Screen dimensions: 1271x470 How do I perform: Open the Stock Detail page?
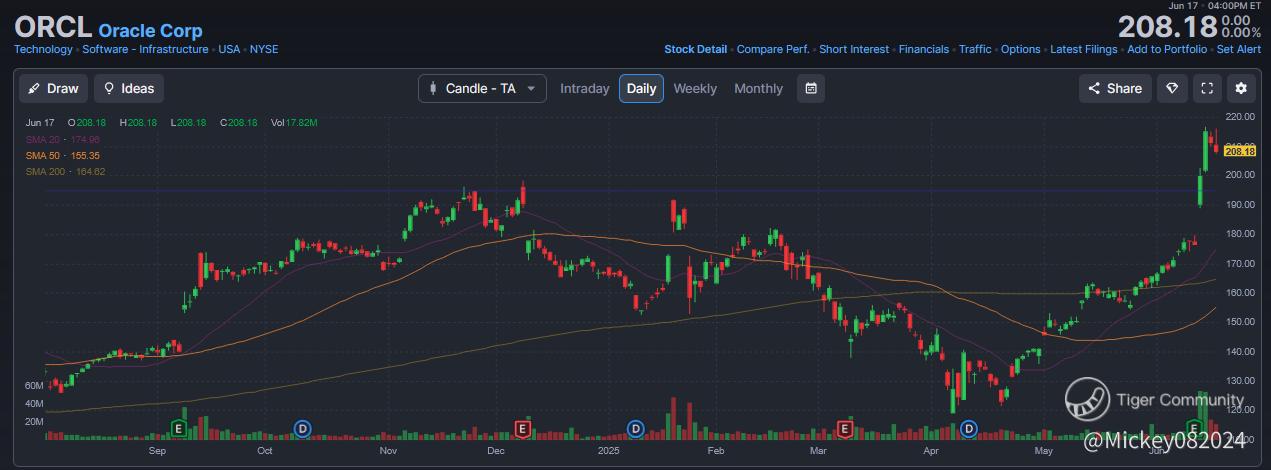(696, 49)
